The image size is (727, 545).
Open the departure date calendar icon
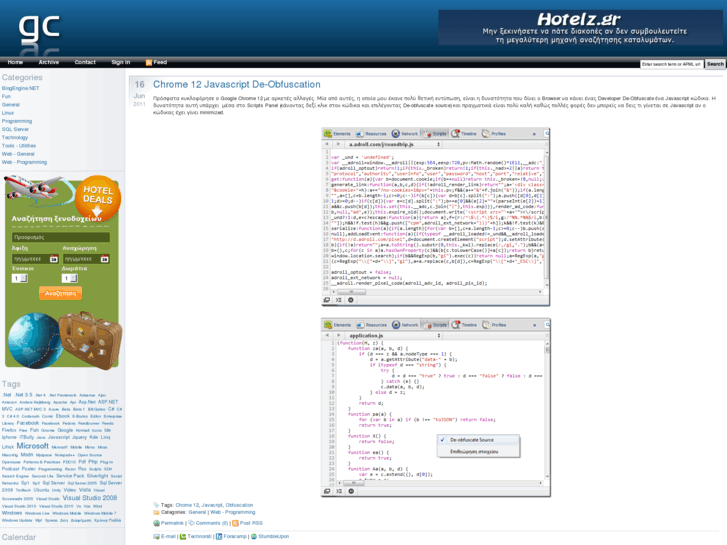point(105,259)
